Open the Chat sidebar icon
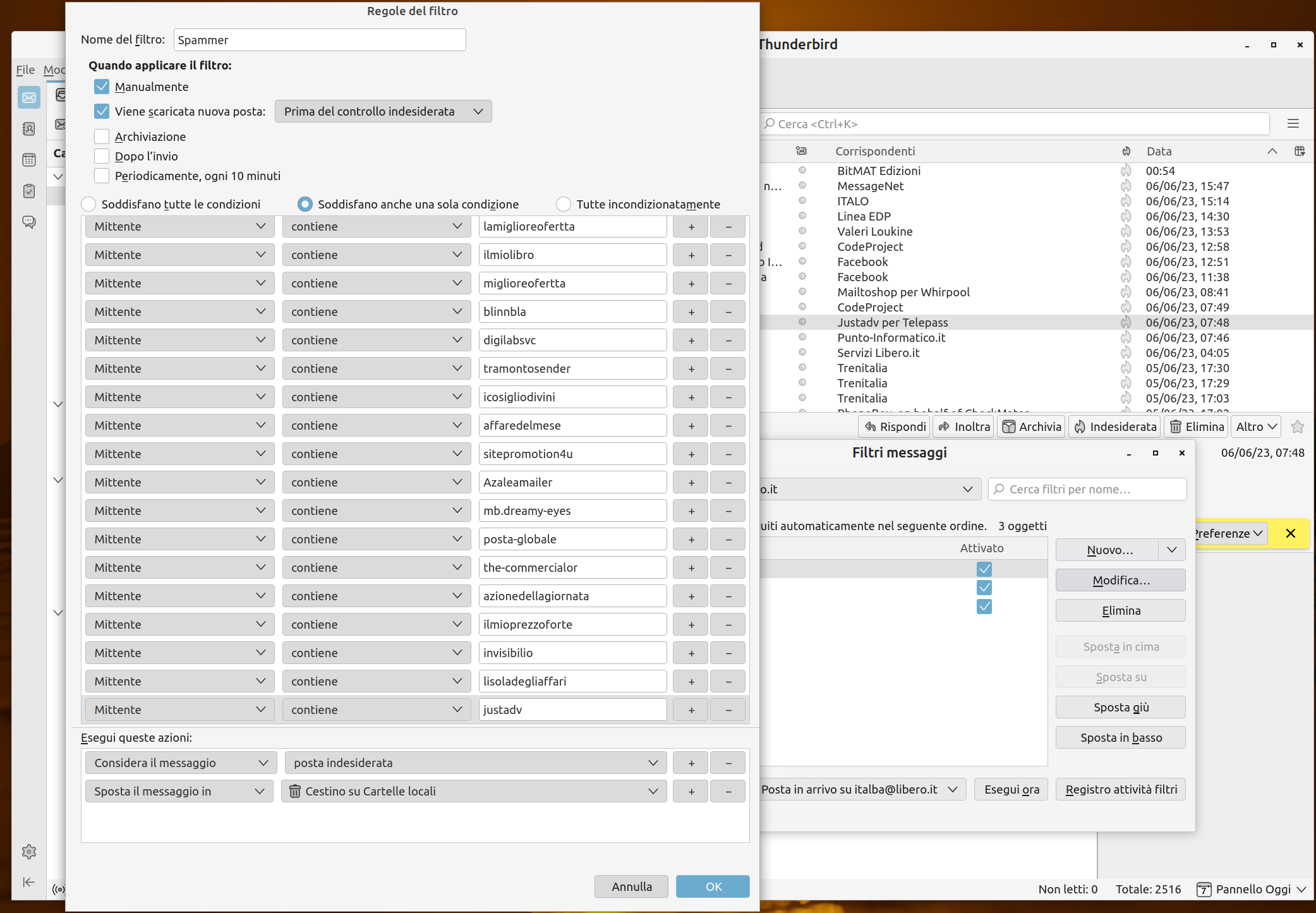The height and width of the screenshot is (913, 1316). point(28,222)
